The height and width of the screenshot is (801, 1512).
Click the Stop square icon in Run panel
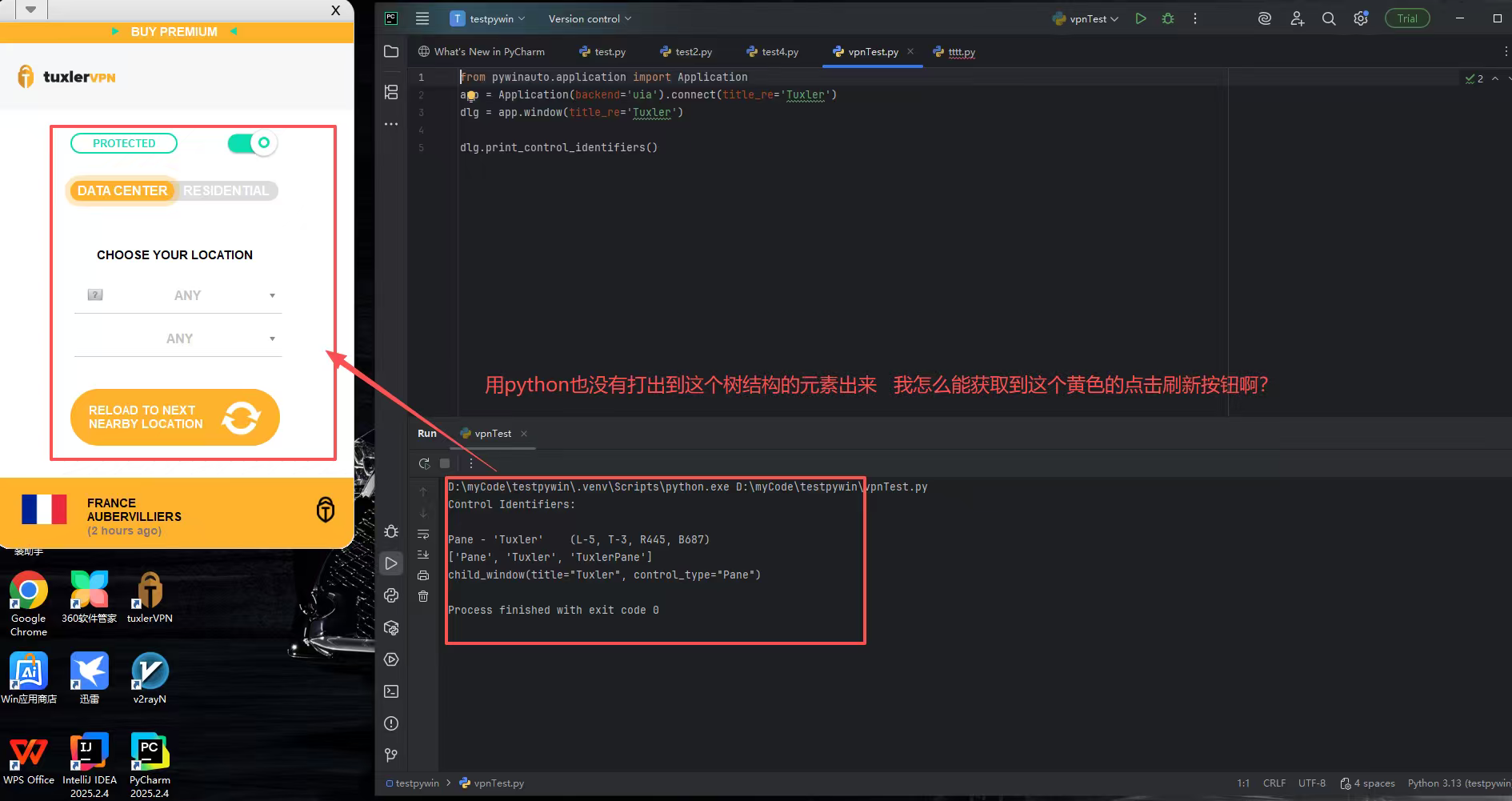click(x=445, y=463)
